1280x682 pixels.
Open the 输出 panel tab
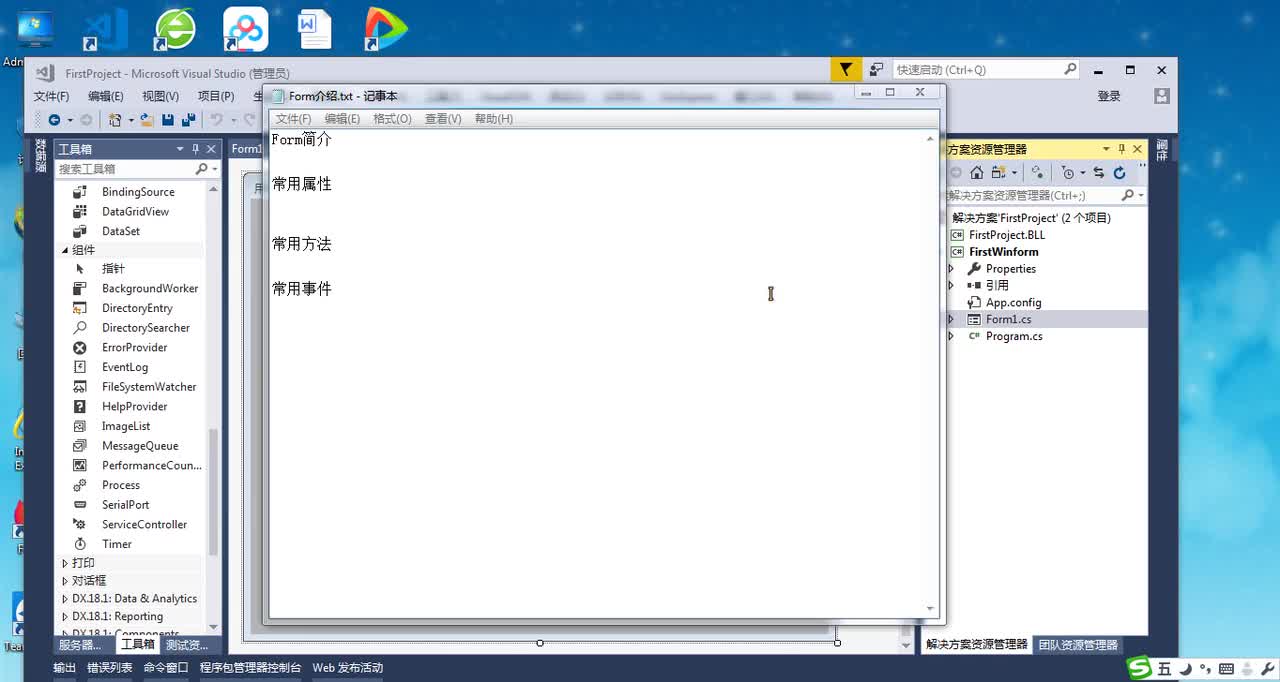pos(64,668)
